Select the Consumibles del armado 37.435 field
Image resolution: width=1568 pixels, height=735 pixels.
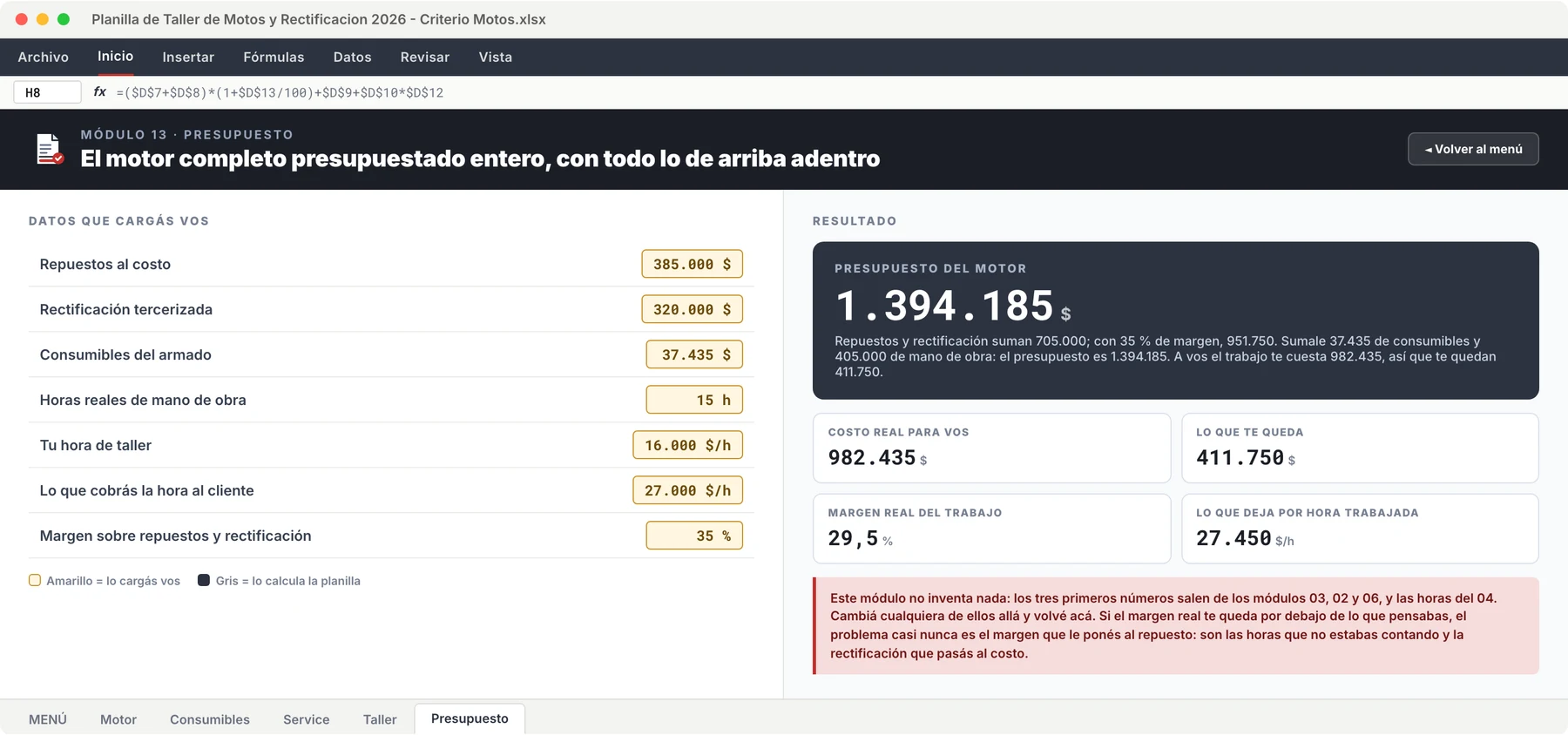pos(694,354)
